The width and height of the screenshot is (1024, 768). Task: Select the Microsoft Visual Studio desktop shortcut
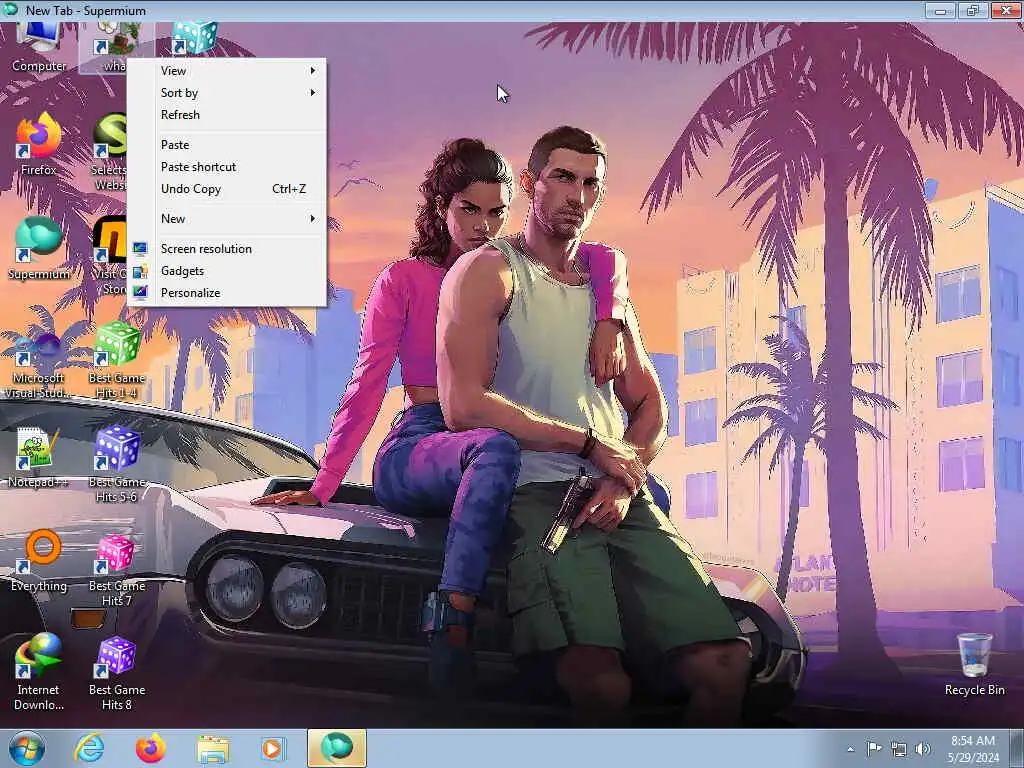(39, 358)
